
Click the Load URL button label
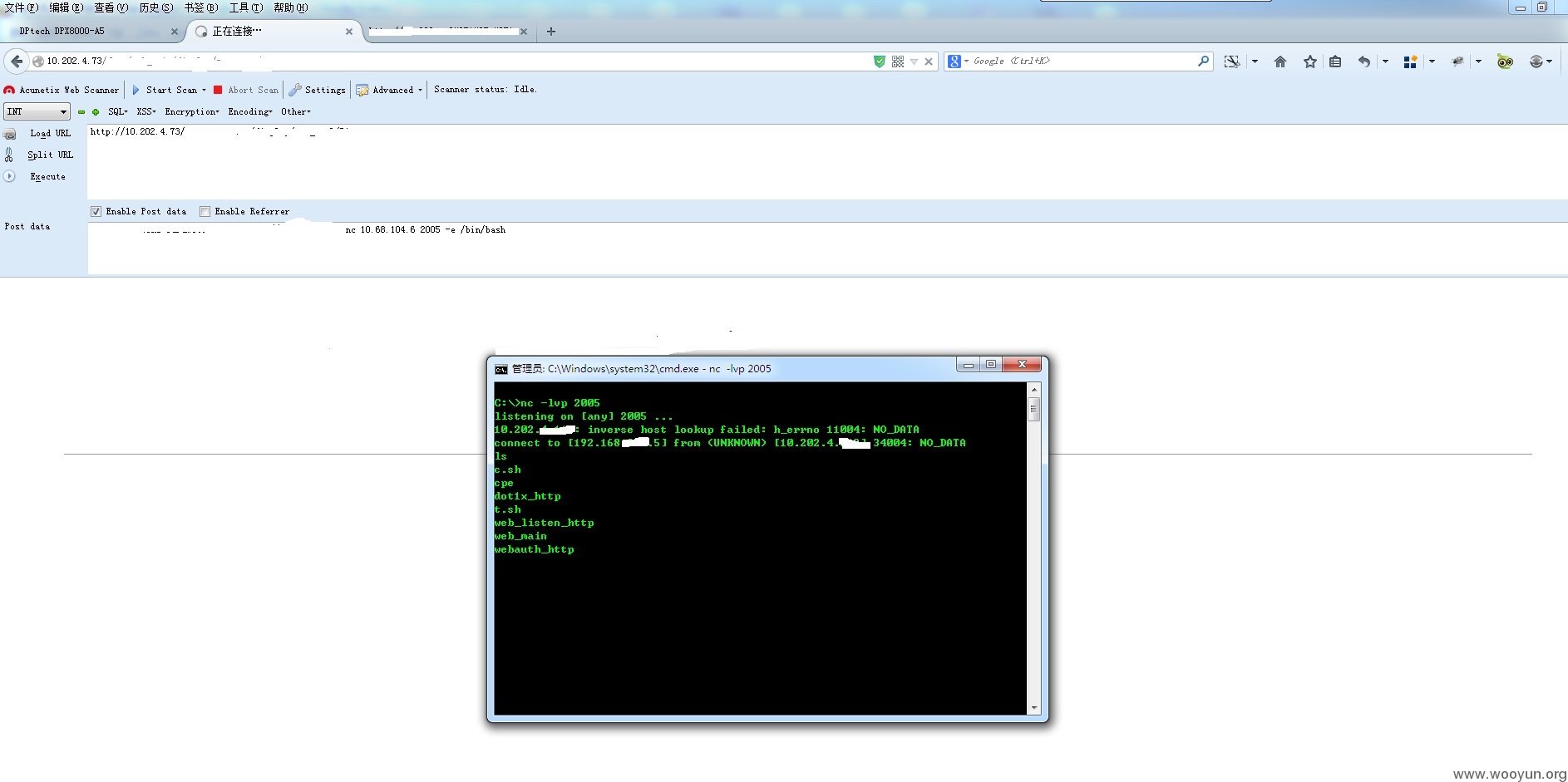[51, 133]
